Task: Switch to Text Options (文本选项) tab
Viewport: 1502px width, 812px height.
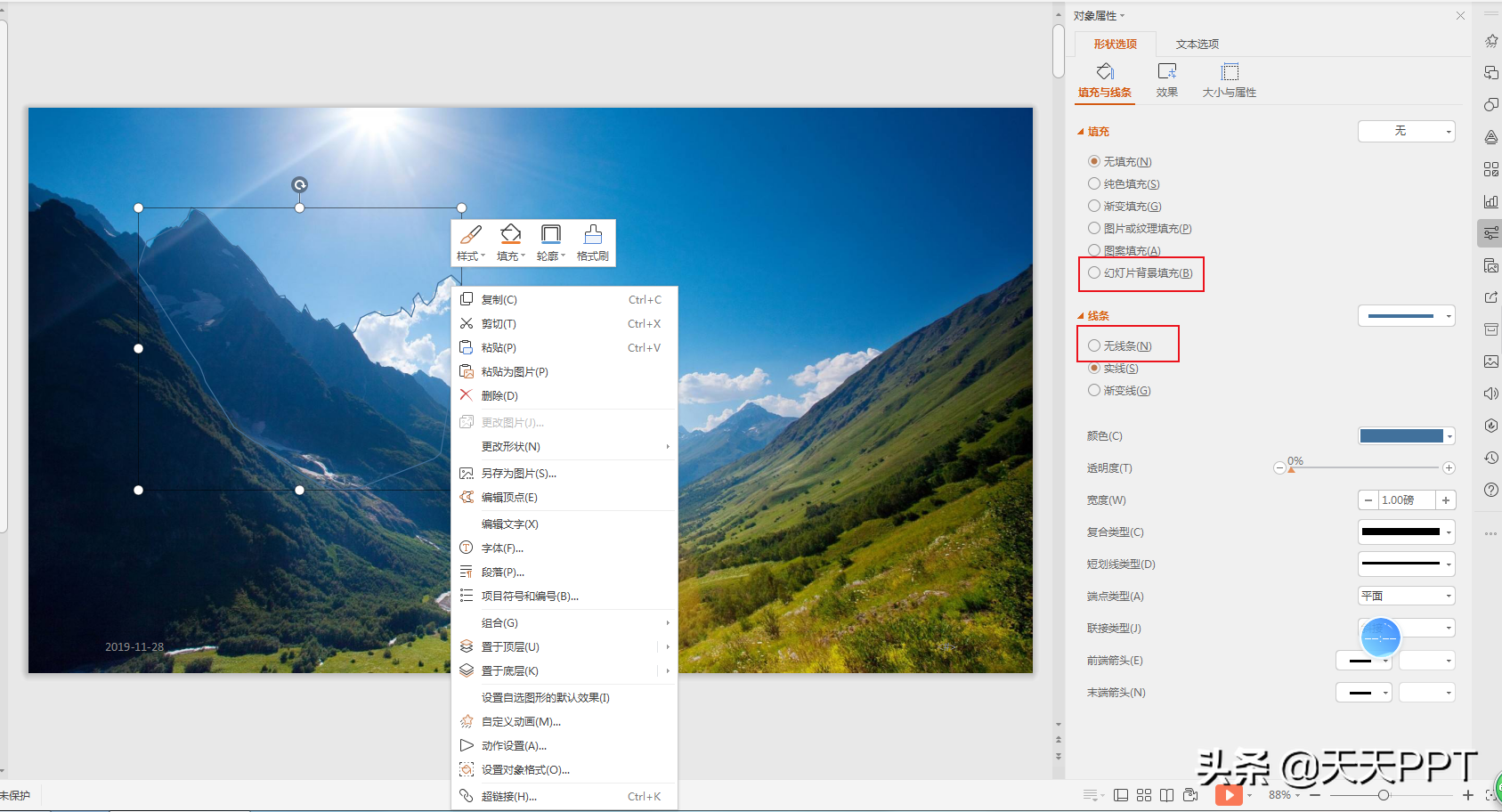Action: (x=1197, y=44)
